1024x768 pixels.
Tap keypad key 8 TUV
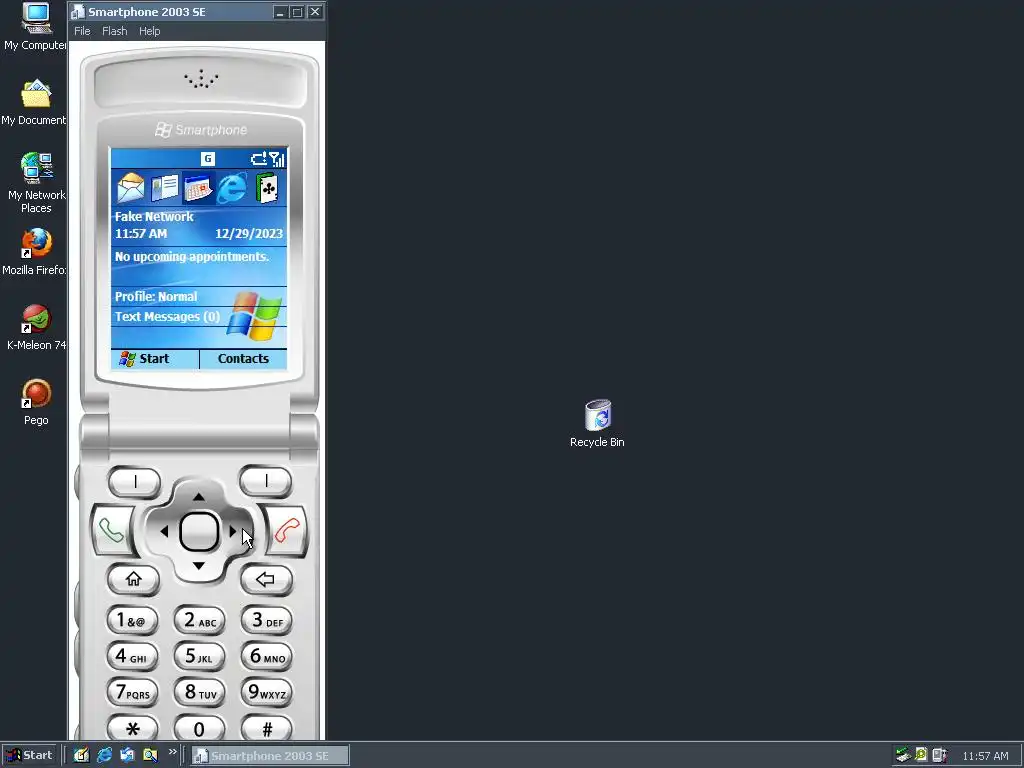[x=199, y=692]
